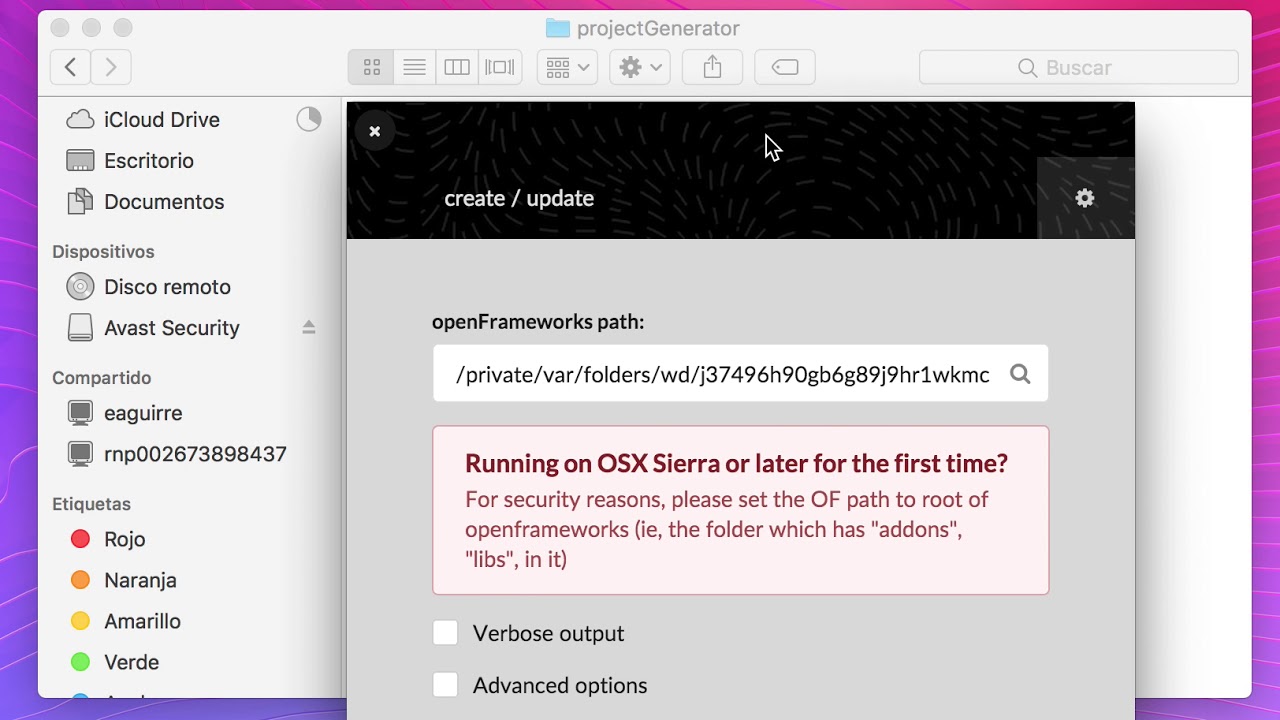Eject Avast Security volume
Screen dimensions: 1280x720
click(x=309, y=327)
